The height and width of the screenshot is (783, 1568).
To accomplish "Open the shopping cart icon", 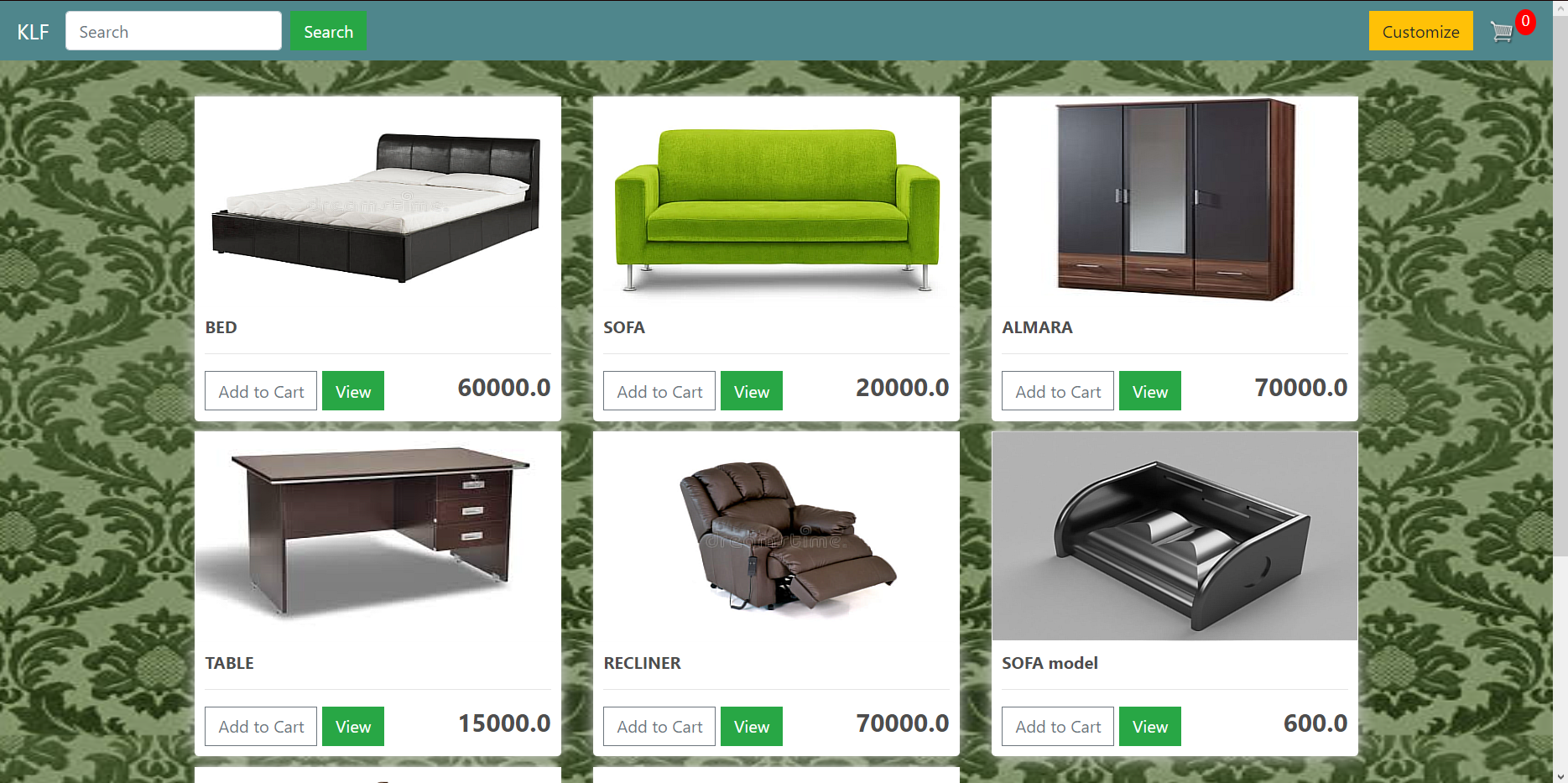I will [x=1501, y=33].
